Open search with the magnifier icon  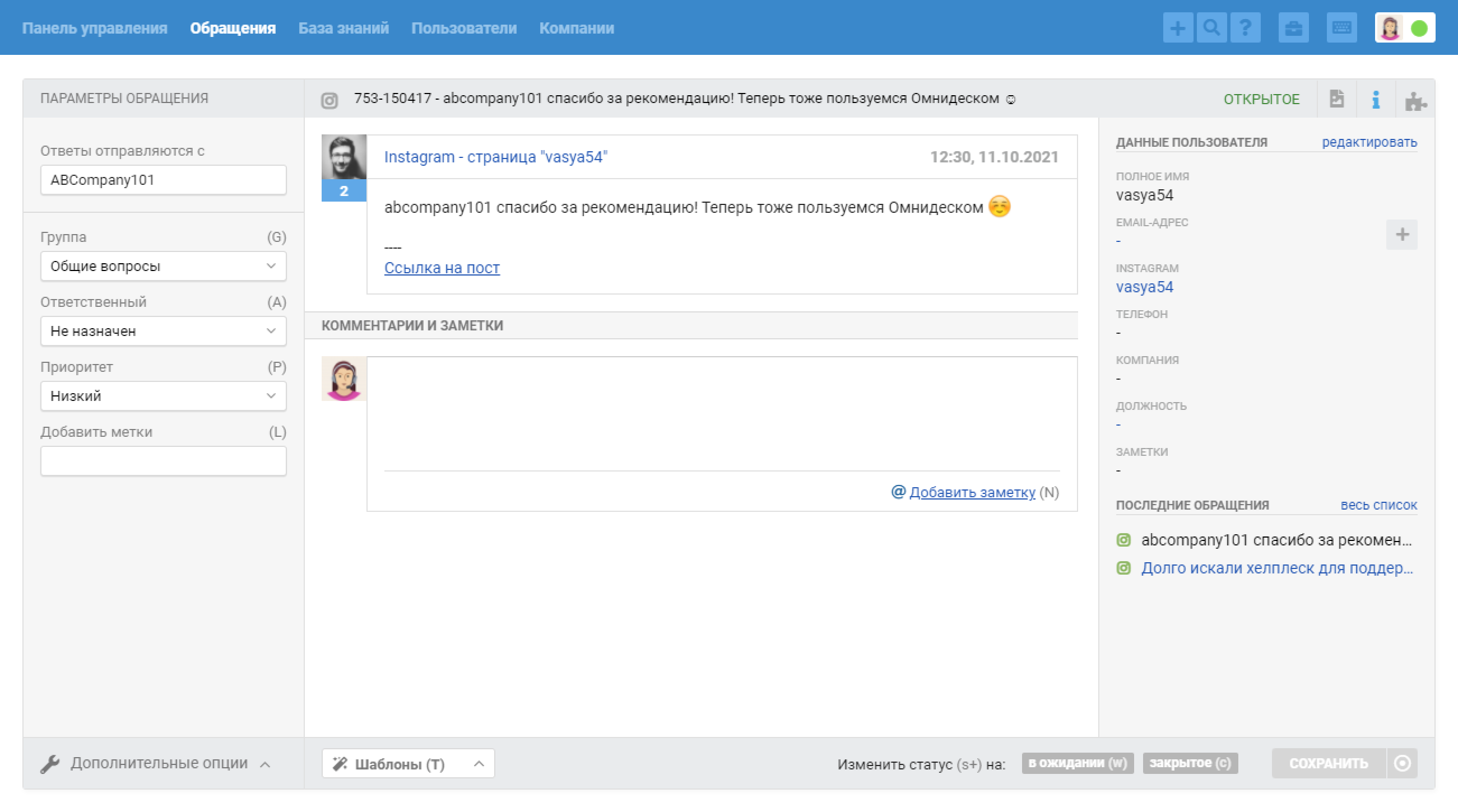click(1211, 27)
